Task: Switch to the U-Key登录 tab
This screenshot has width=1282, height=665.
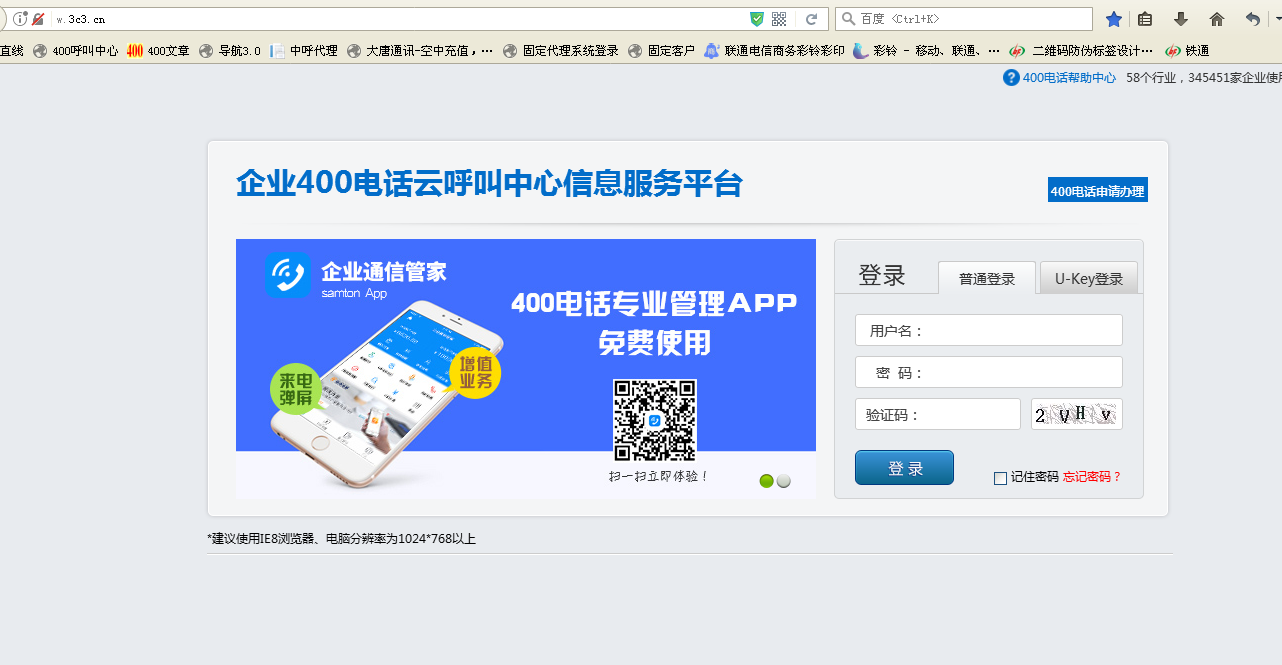Action: (x=1088, y=279)
